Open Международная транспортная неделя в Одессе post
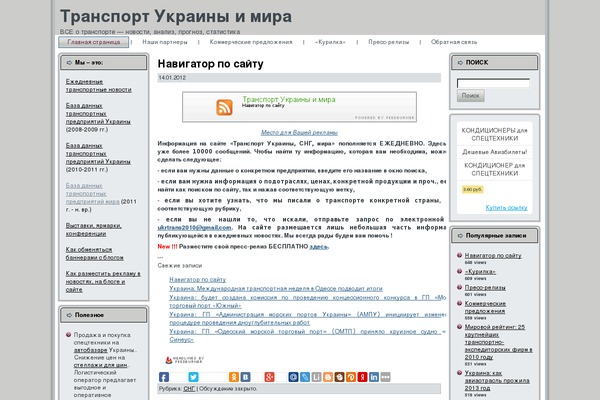The height and width of the screenshot is (400, 600). coord(276,289)
